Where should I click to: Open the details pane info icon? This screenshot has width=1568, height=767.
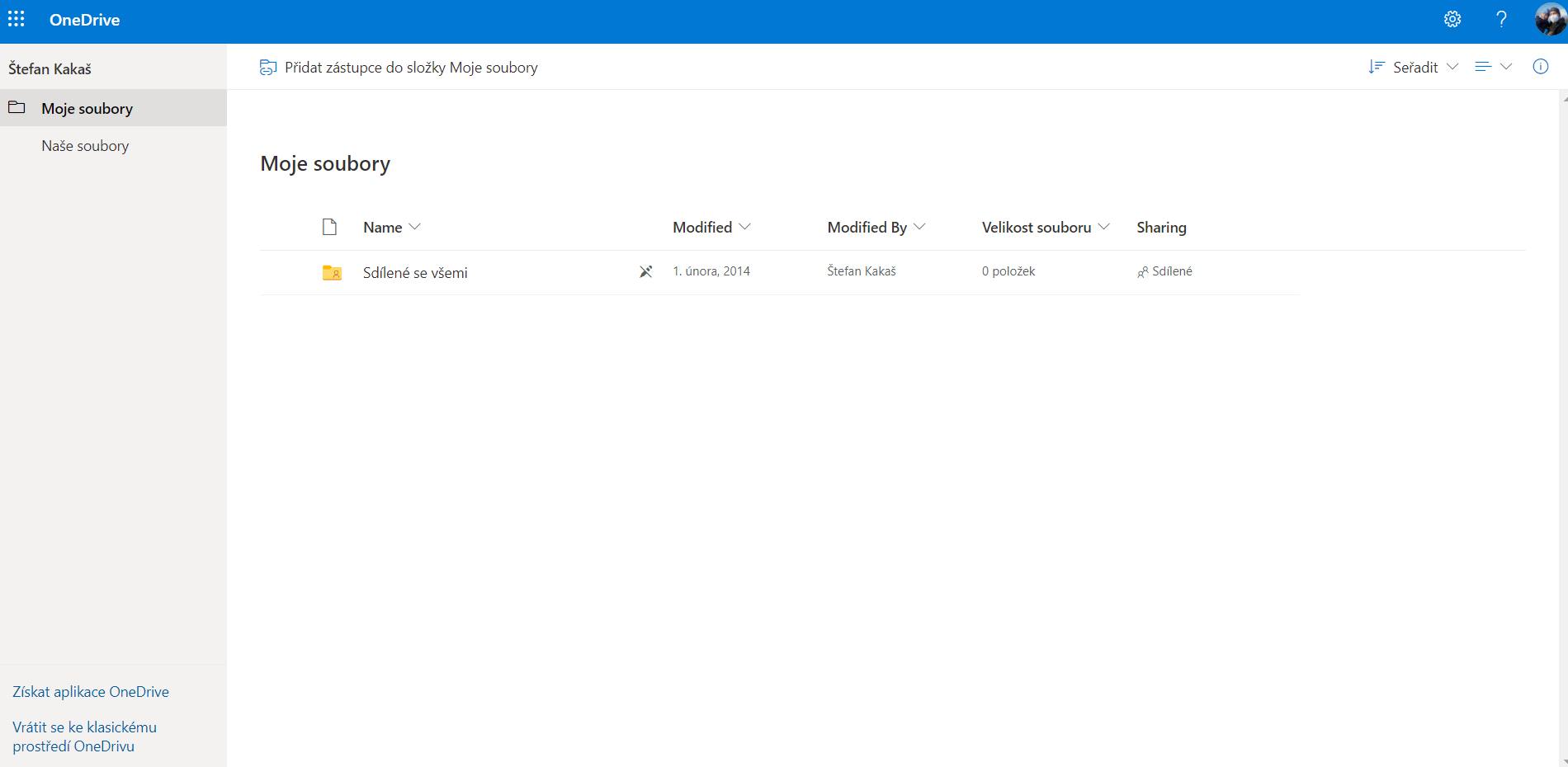point(1541,67)
